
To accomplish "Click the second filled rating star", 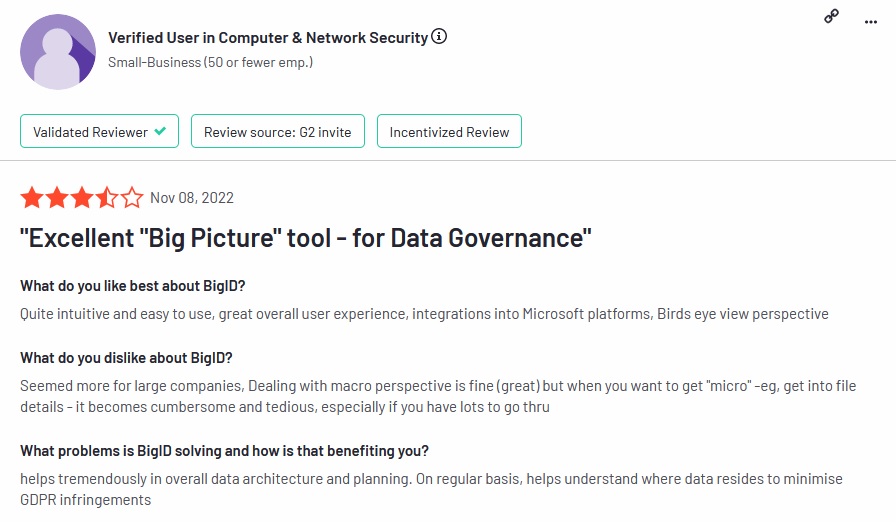I will point(57,197).
